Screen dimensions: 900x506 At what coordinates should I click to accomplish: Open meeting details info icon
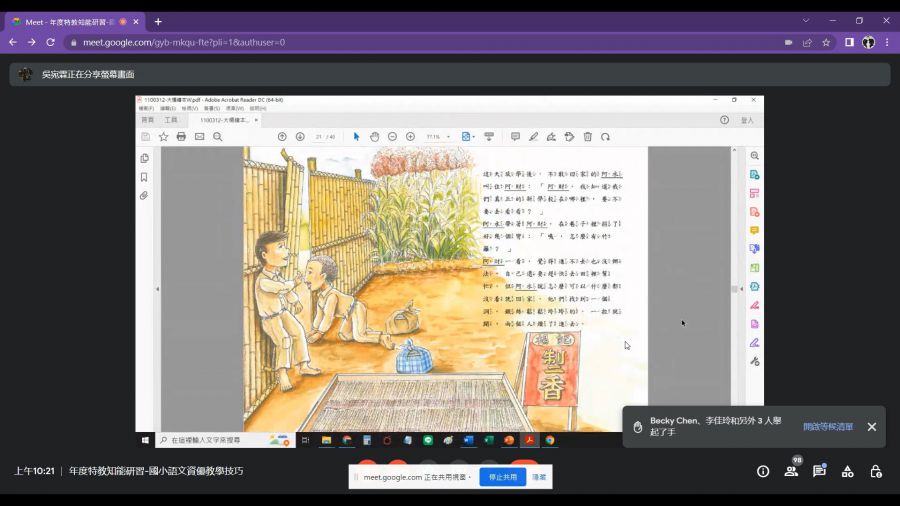tap(763, 472)
